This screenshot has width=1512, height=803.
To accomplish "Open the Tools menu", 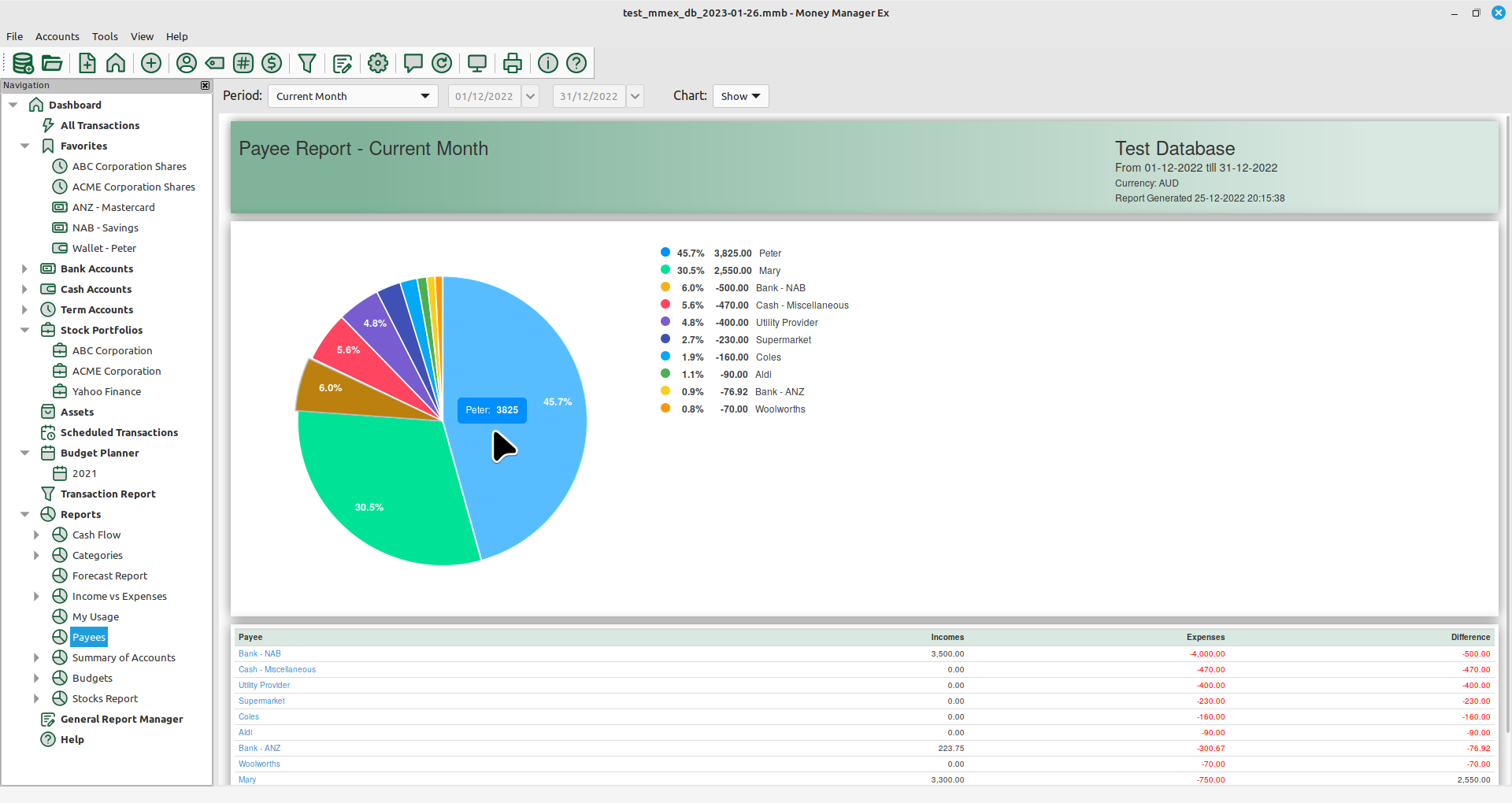I will point(105,36).
